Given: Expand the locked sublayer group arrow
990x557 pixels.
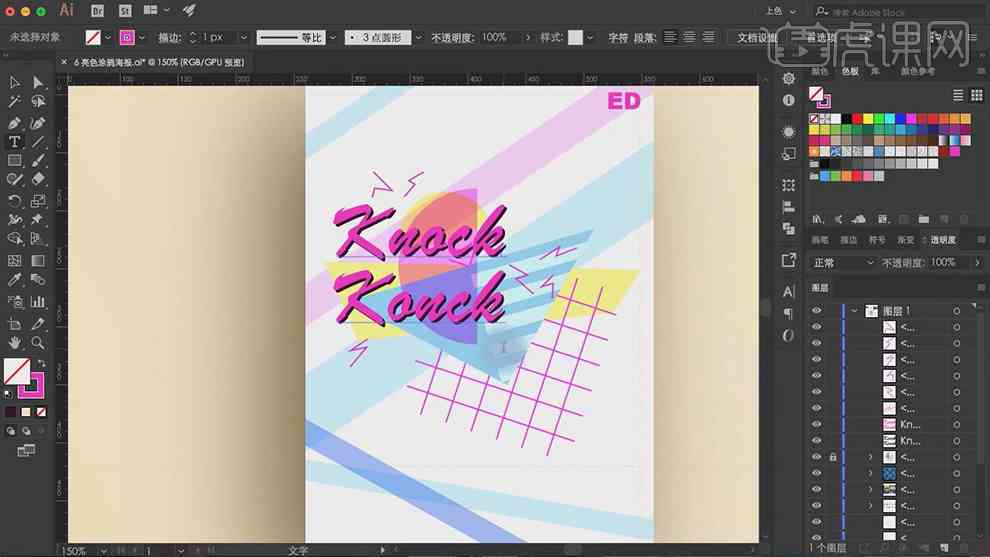Looking at the screenshot, I should coord(870,457).
